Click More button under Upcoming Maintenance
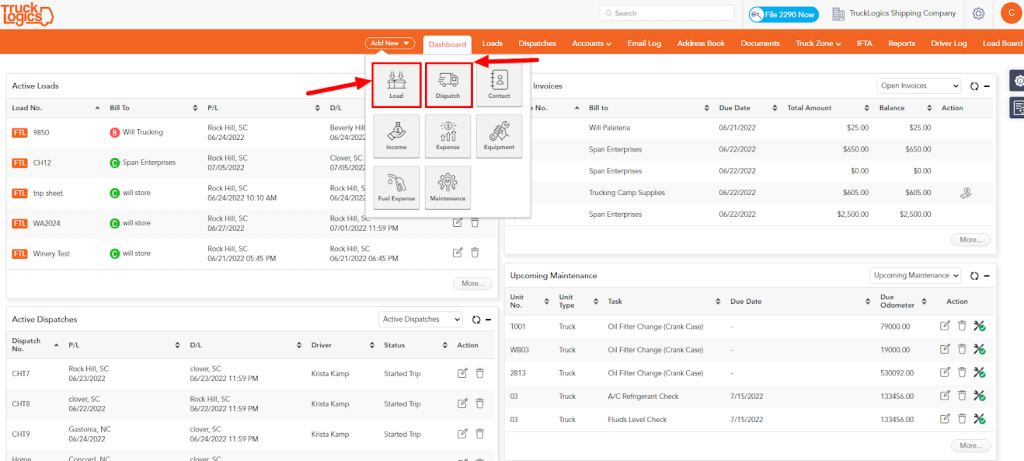The height and width of the screenshot is (461, 1024). coord(970,445)
